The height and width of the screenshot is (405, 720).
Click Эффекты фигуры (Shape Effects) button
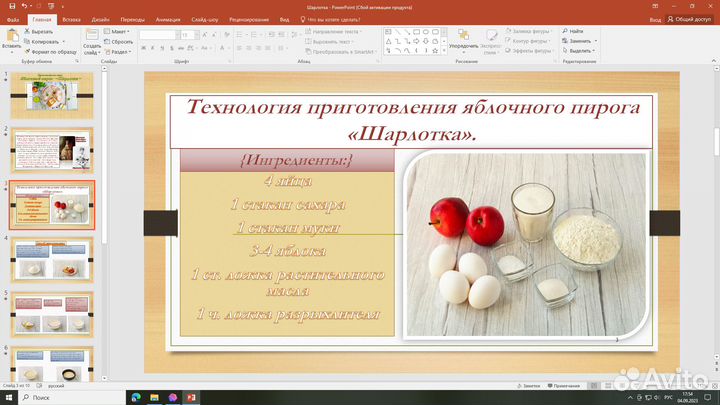click(x=529, y=51)
